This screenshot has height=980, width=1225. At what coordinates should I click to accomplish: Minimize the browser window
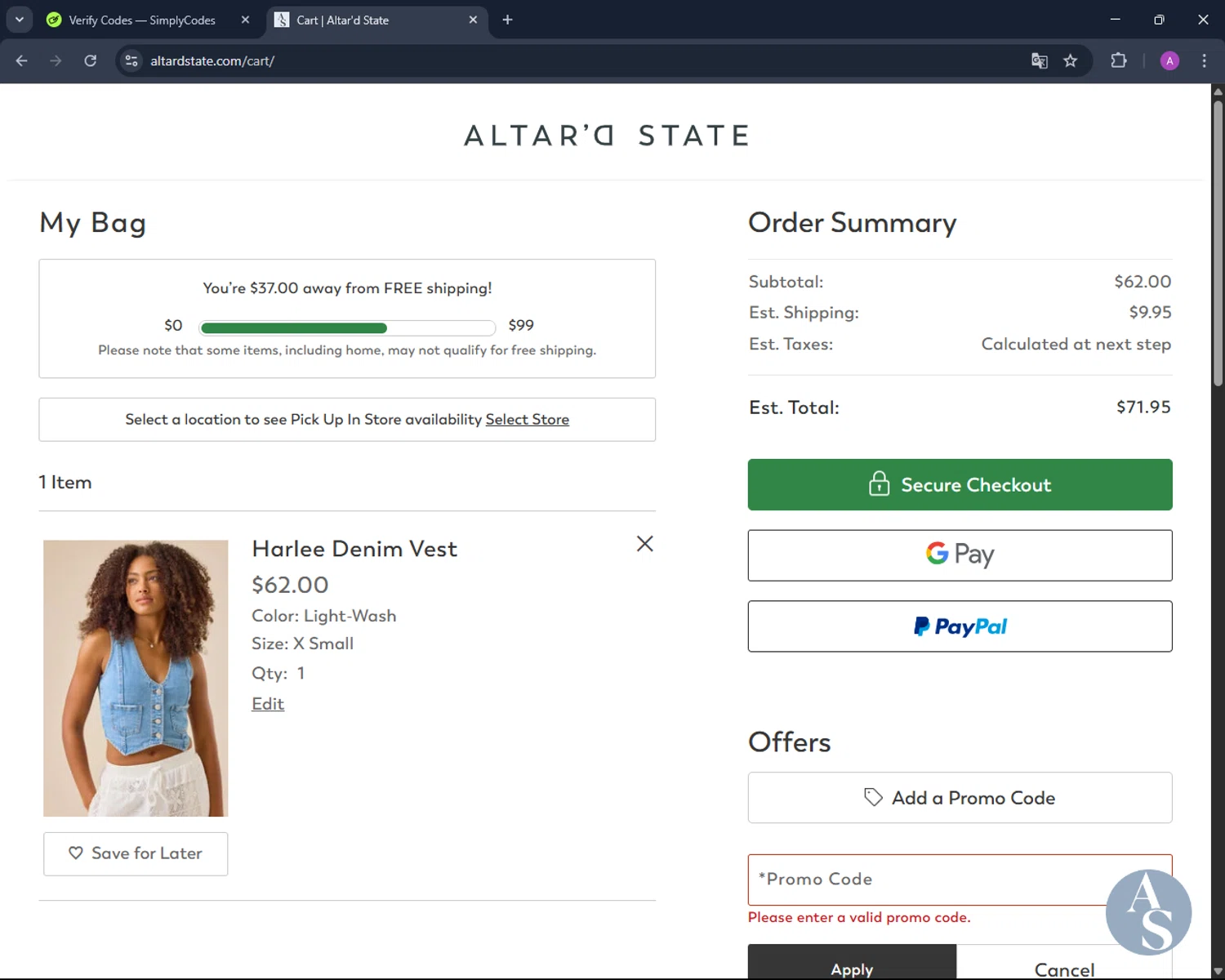[1115, 20]
